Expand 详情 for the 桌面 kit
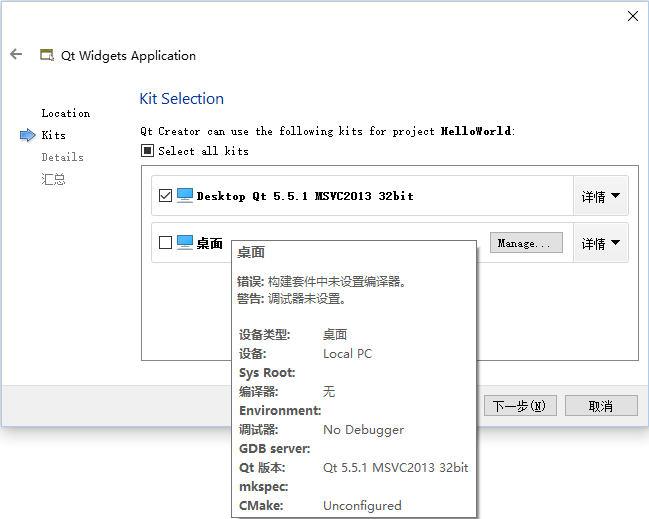The width and height of the screenshot is (649, 519). coord(601,243)
